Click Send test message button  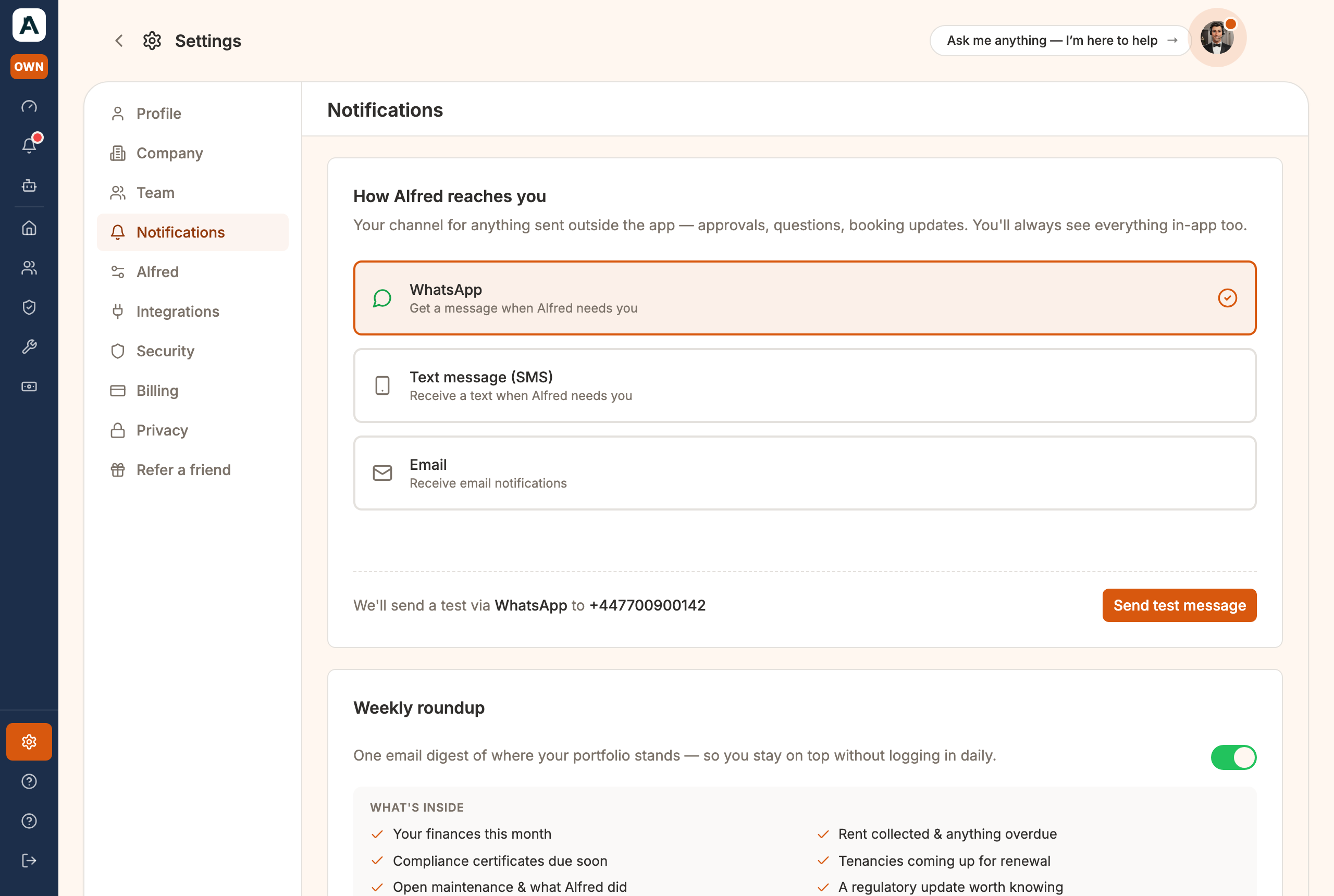(1179, 605)
